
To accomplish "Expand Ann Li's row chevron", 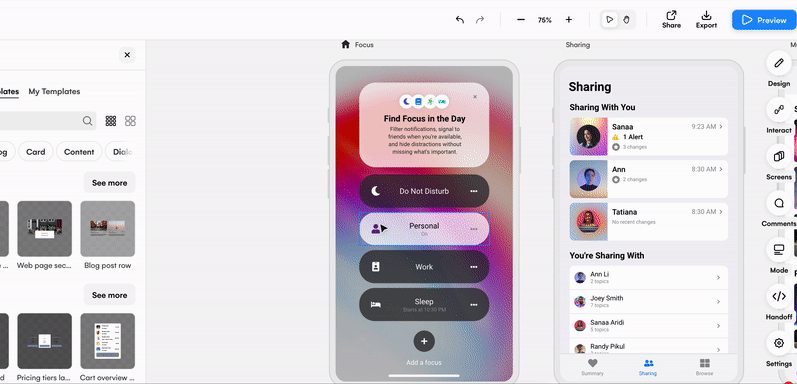I will (x=718, y=278).
